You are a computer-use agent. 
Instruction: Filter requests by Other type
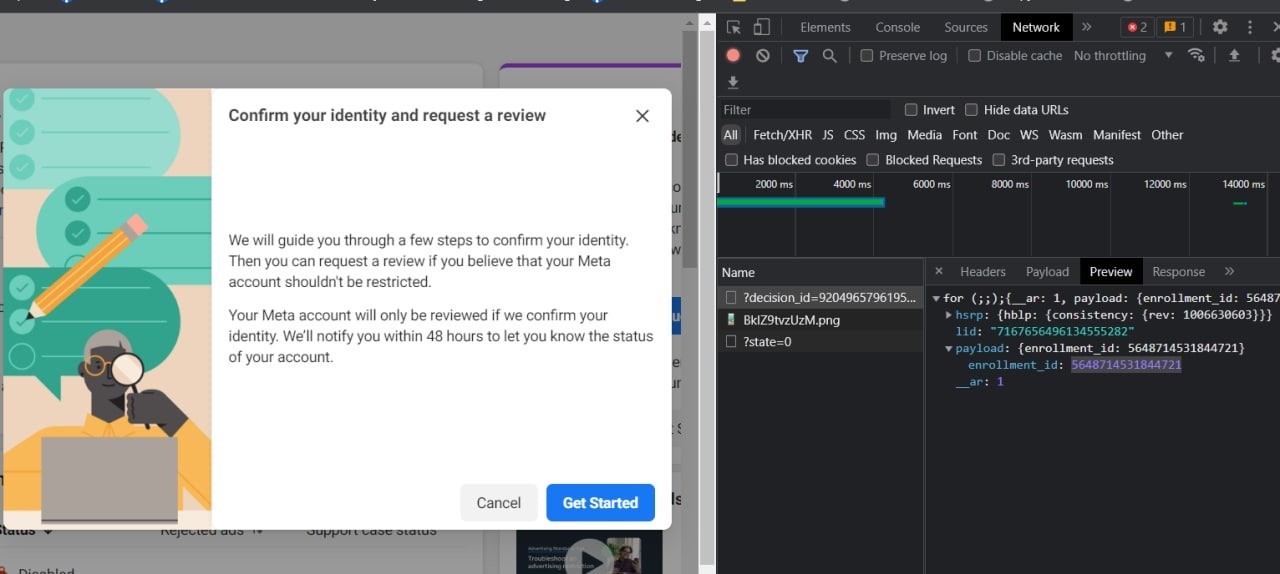(1167, 134)
